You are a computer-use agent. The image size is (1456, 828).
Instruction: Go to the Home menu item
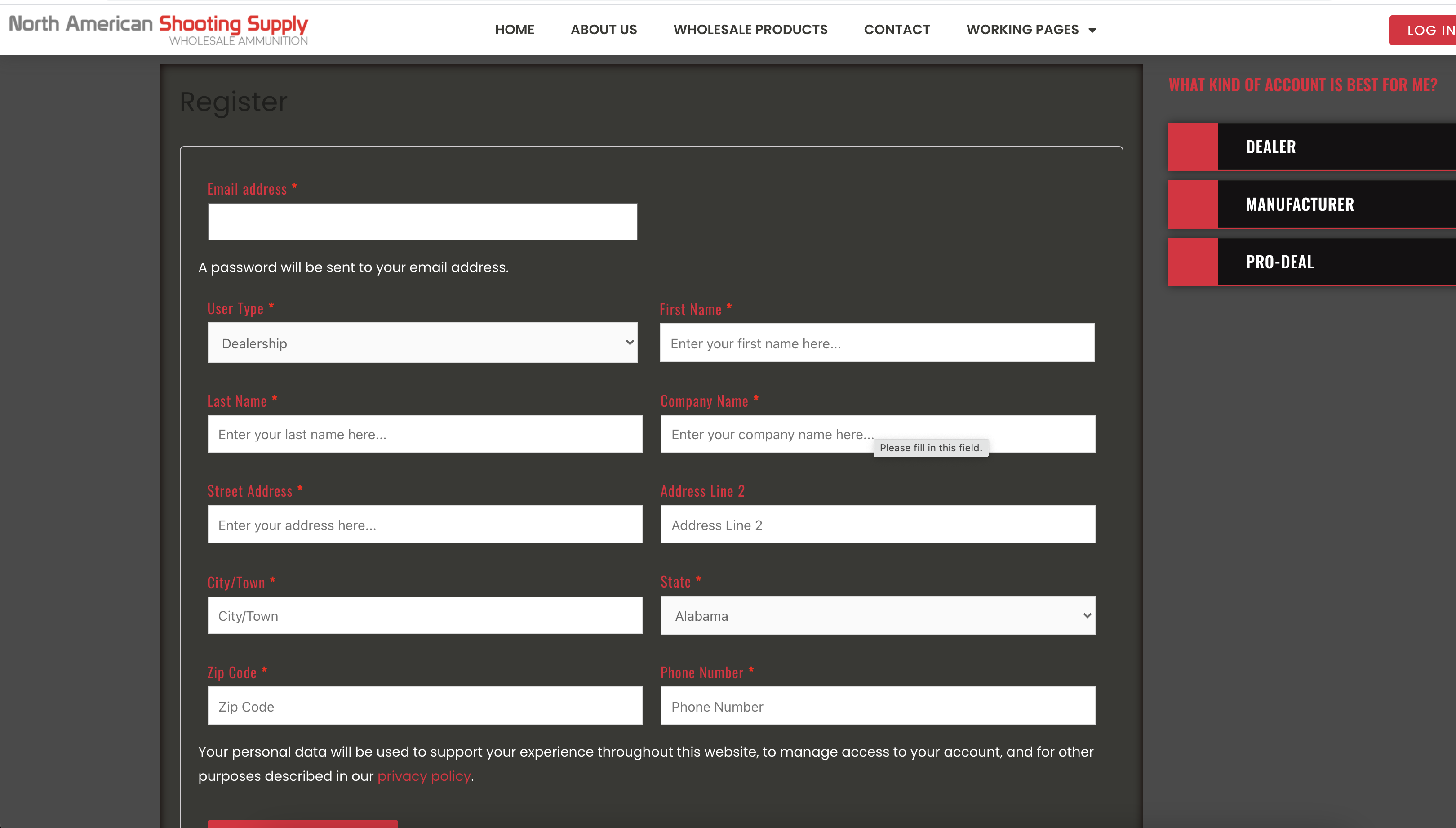(514, 30)
